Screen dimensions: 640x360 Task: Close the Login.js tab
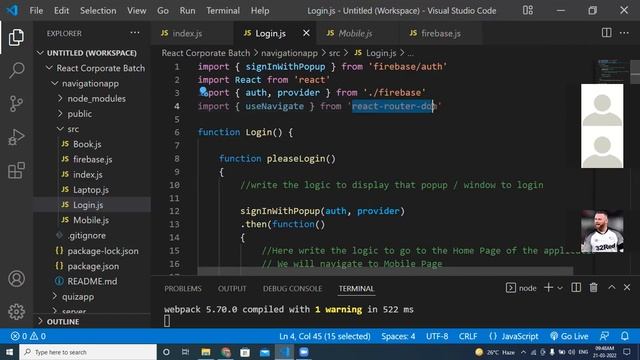tap(306, 33)
